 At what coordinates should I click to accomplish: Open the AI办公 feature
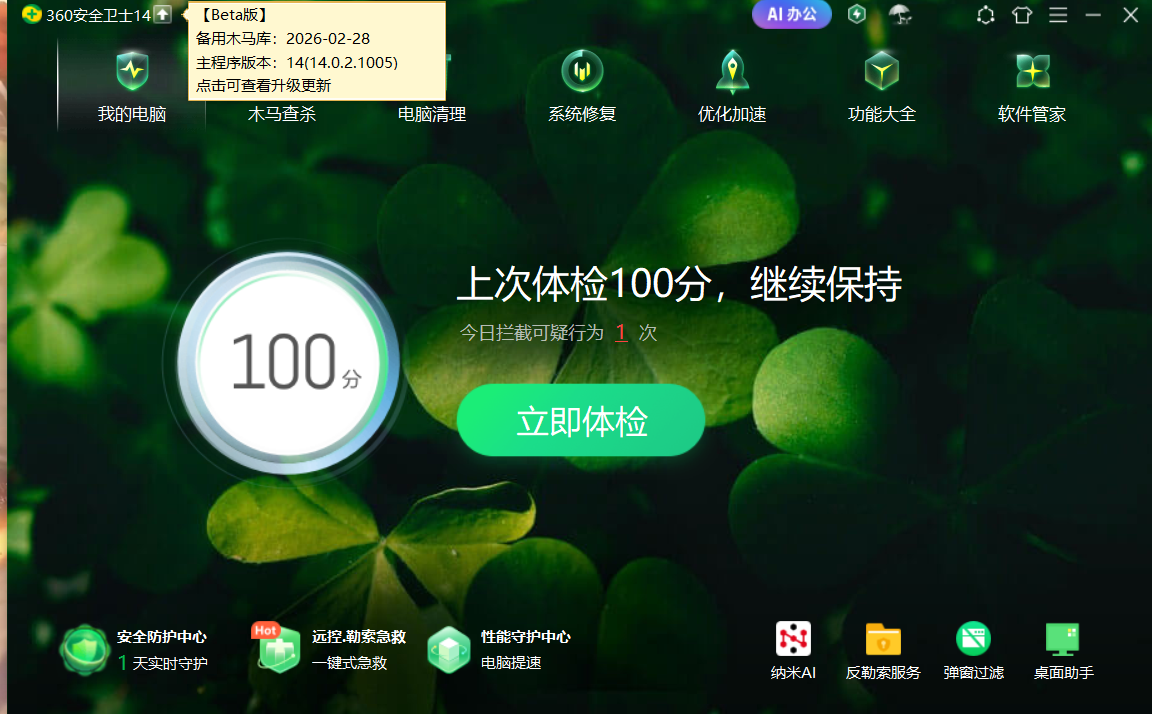pyautogui.click(x=791, y=15)
